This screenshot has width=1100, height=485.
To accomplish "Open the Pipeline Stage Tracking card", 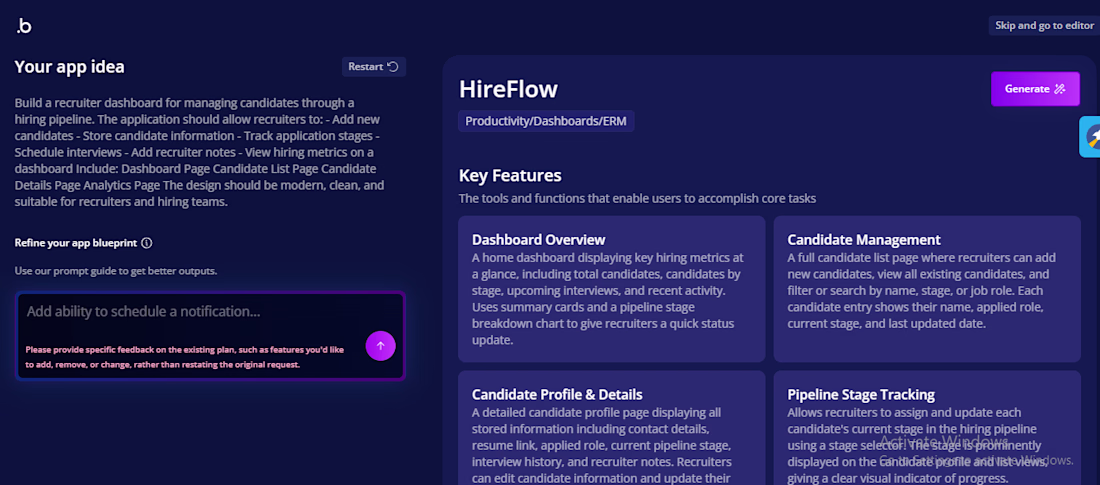I will point(927,427).
